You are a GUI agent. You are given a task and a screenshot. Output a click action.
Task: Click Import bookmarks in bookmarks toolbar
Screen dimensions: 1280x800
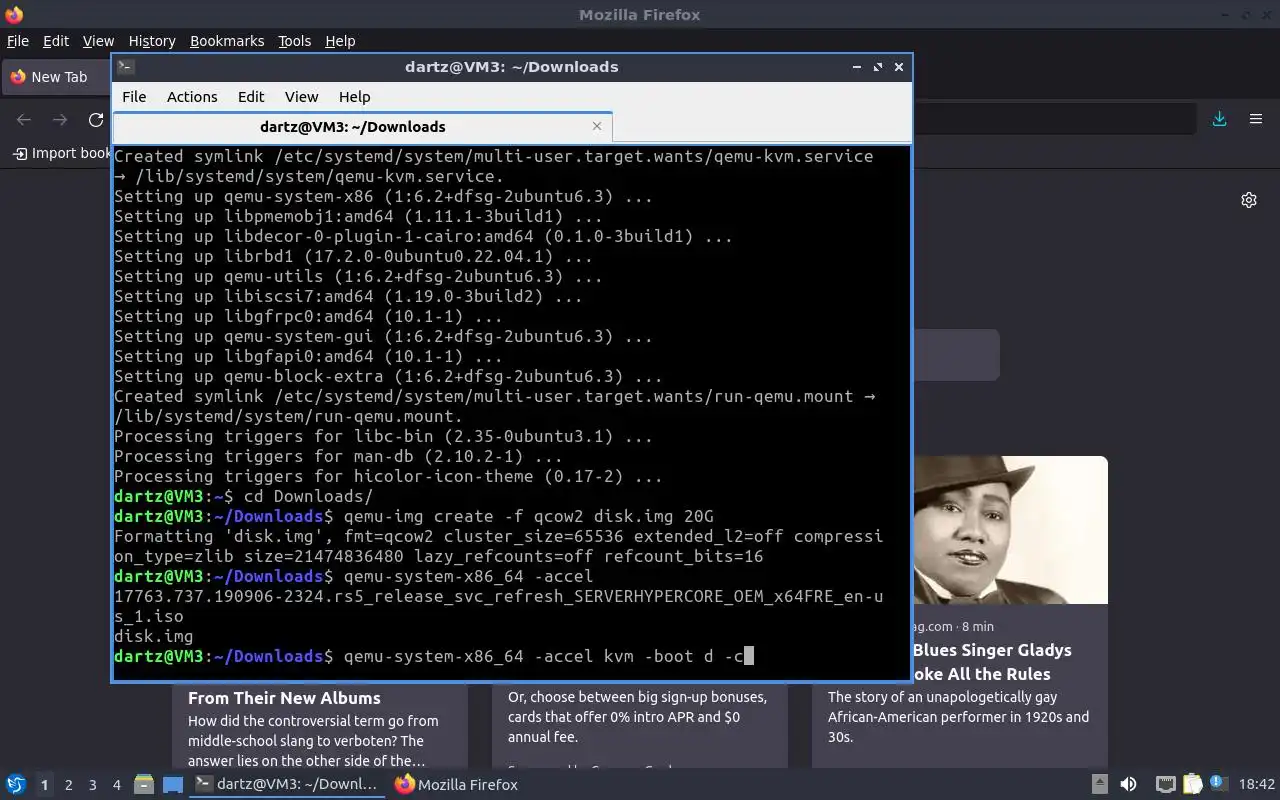click(62, 153)
